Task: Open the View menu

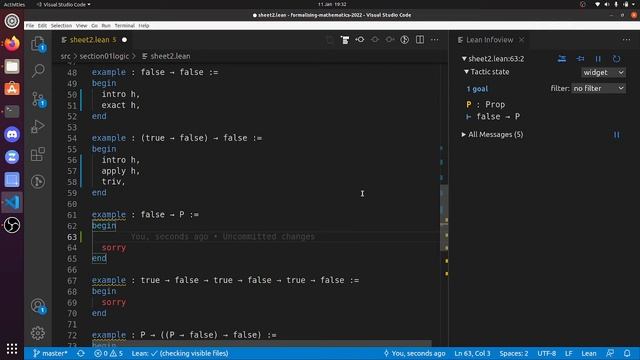Action: pos(81,25)
